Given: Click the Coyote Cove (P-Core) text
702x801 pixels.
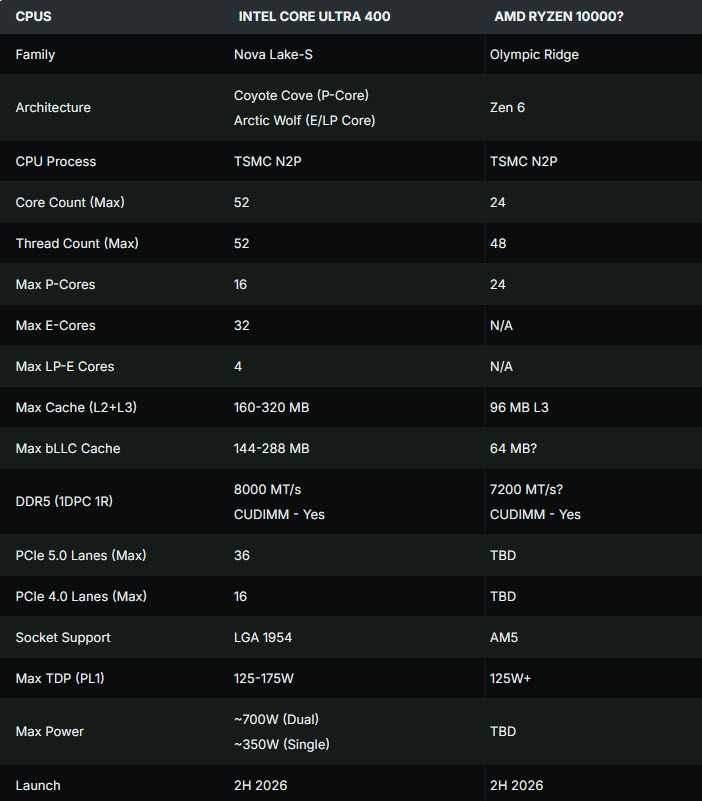Looking at the screenshot, I should point(301,96).
